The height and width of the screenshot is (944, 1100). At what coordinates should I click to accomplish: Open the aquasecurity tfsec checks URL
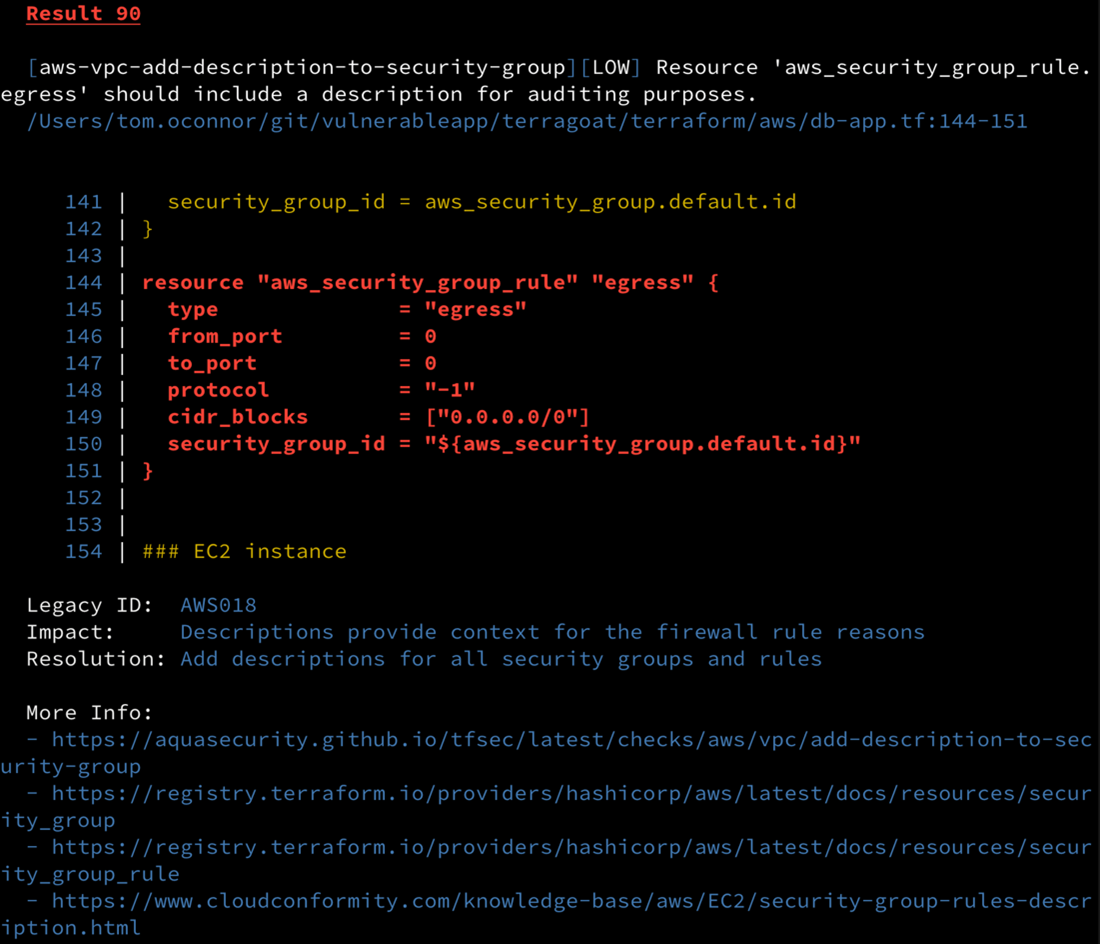pyautogui.click(x=571, y=740)
